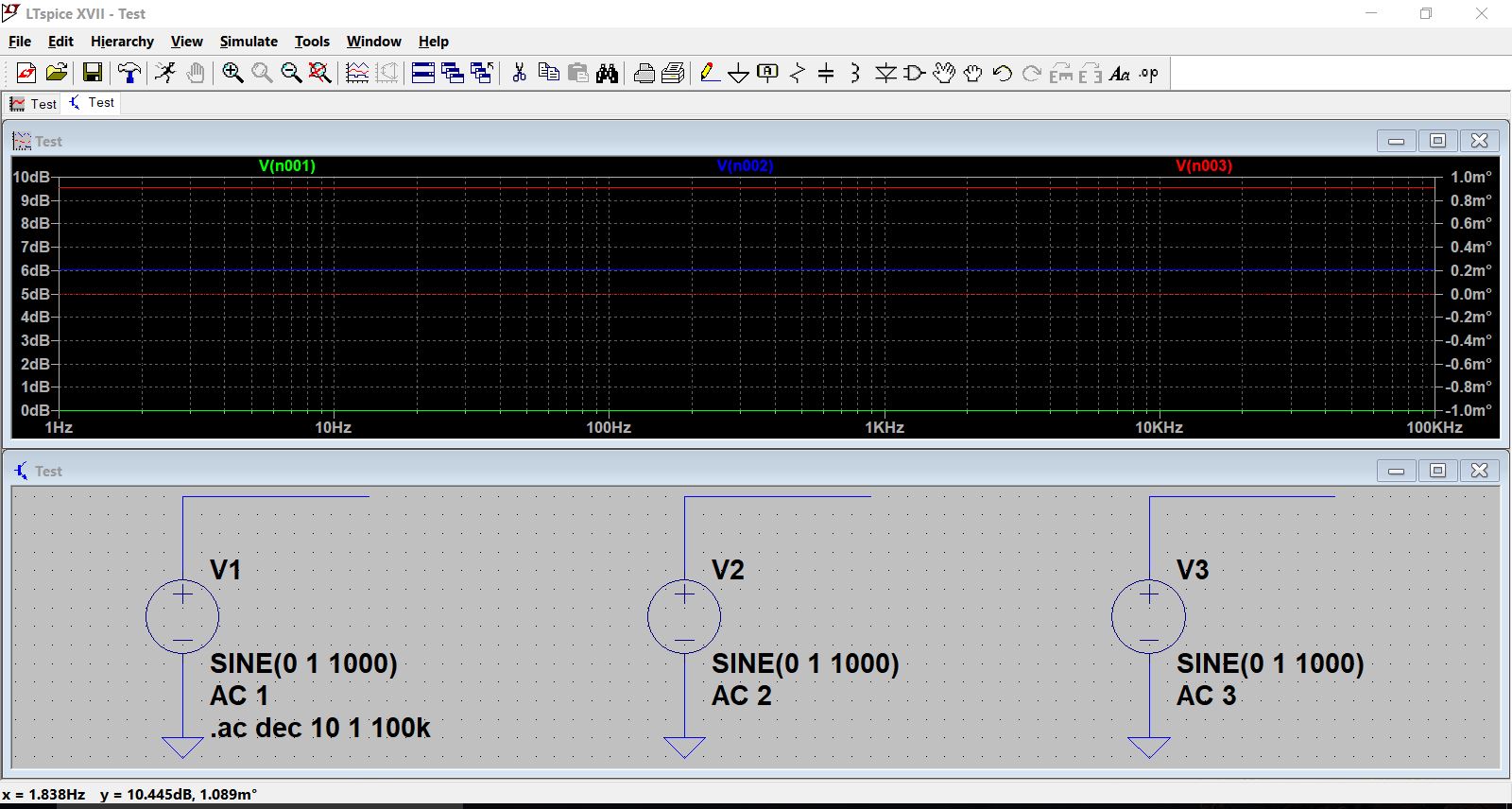The width and height of the screenshot is (1512, 809).
Task: Zoom to fit with crossed magnifier icon
Action: (x=320, y=73)
